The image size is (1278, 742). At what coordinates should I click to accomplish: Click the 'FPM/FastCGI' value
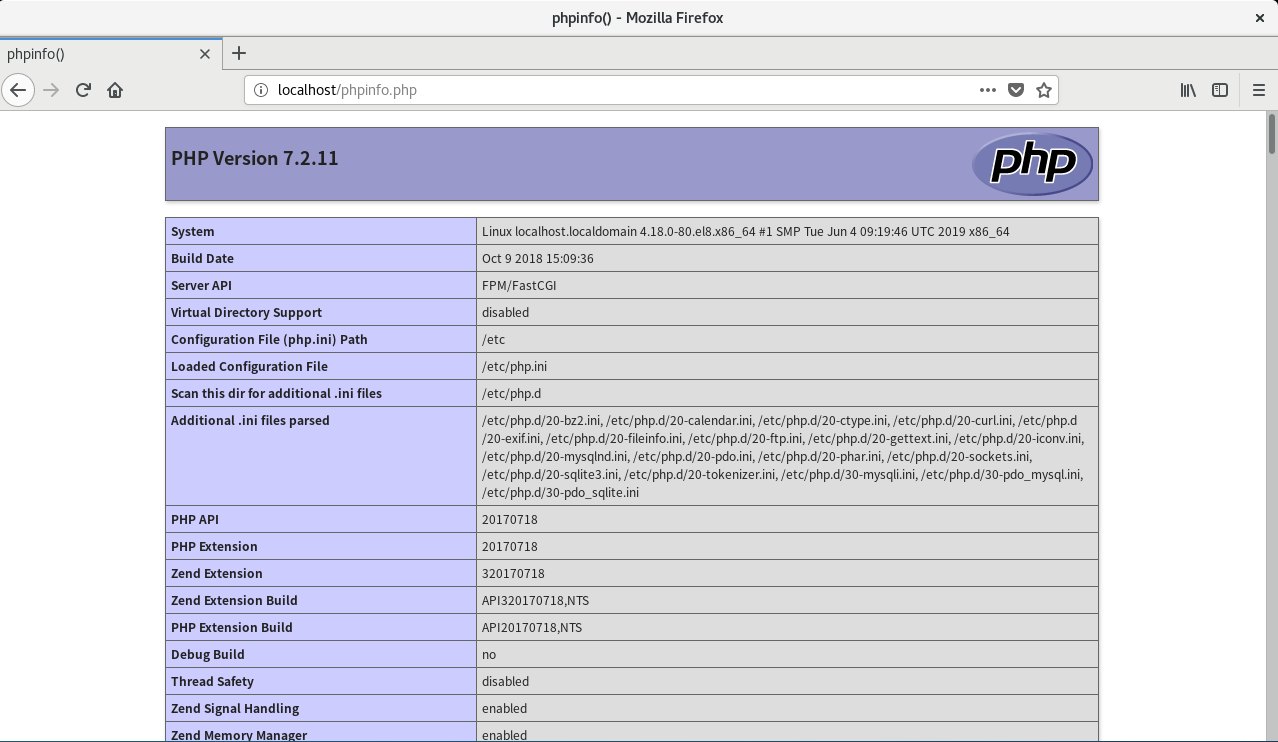(519, 285)
